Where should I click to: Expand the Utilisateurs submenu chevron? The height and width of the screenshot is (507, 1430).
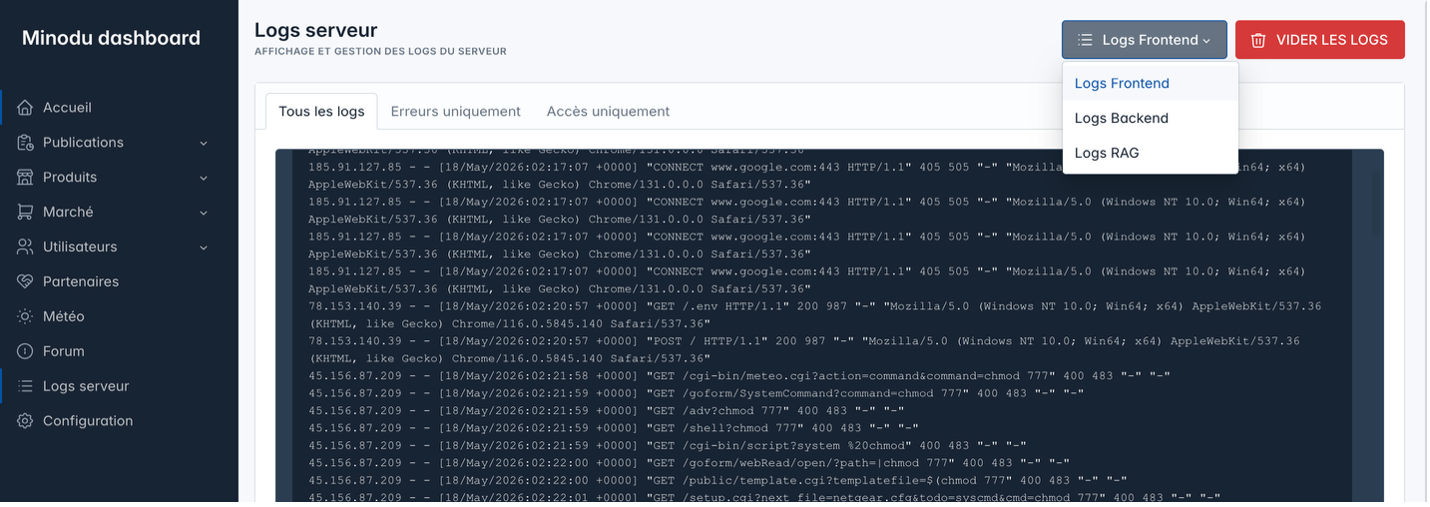point(203,248)
